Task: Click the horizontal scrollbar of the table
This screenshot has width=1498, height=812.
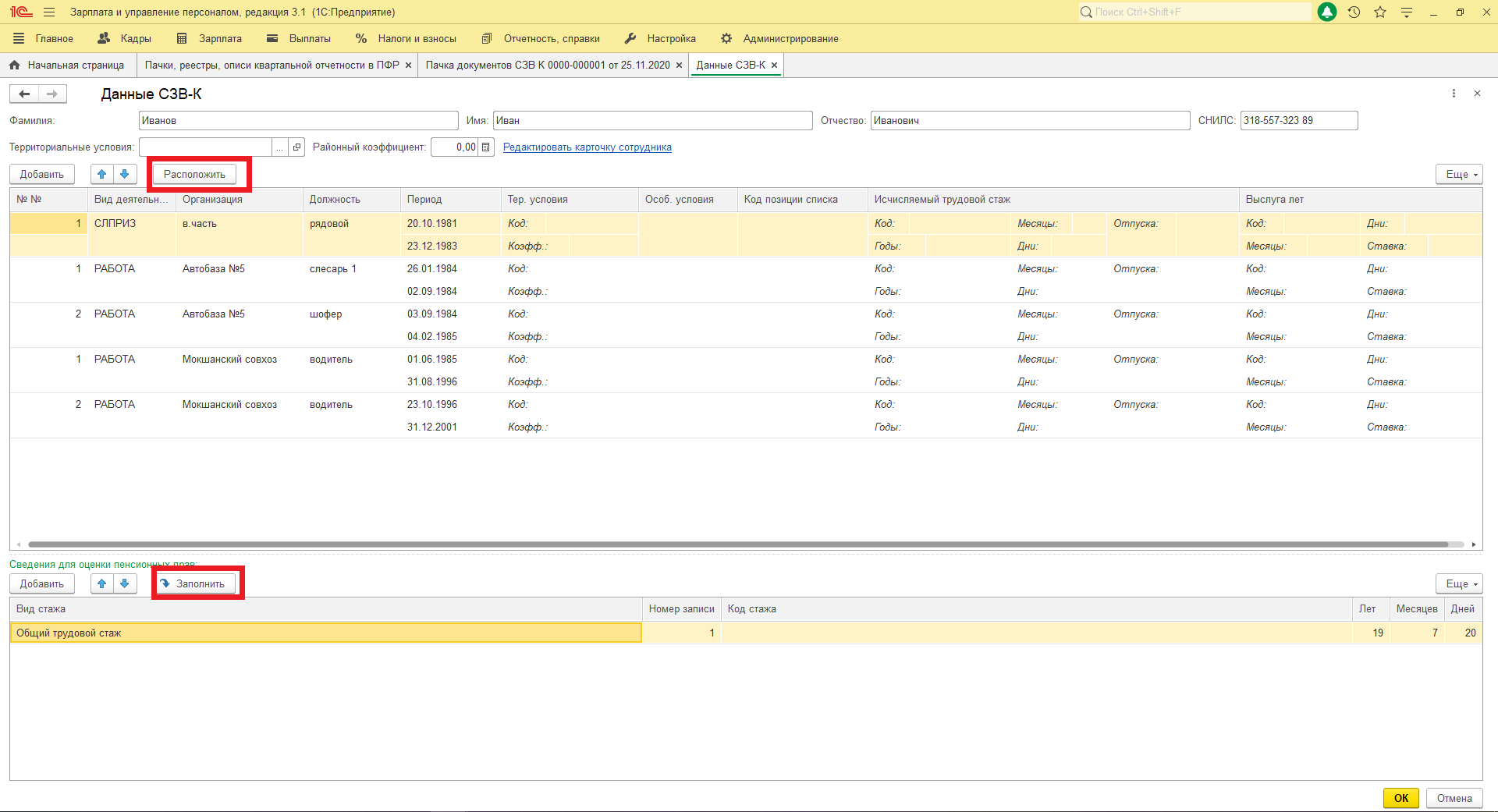Action: 737,544
